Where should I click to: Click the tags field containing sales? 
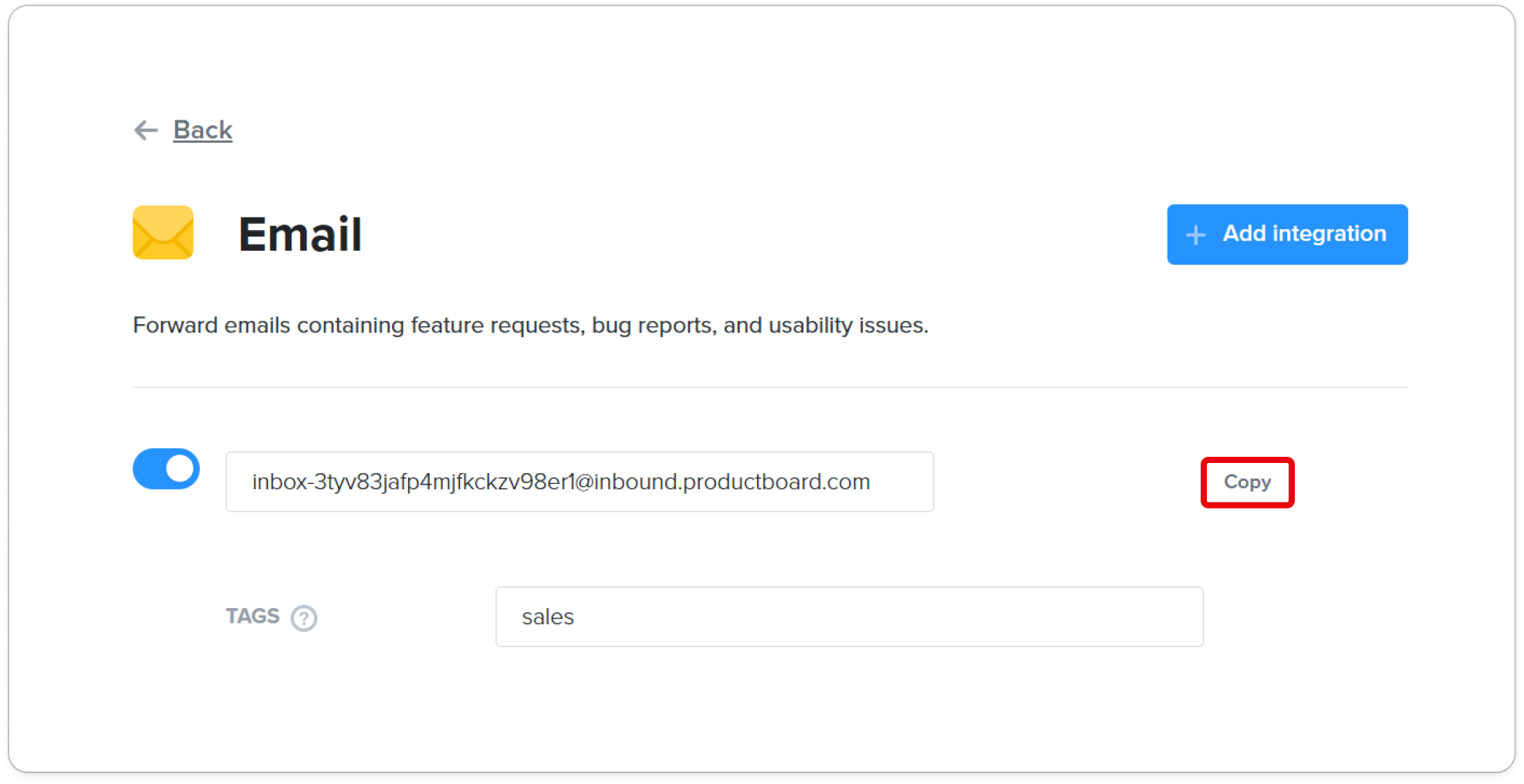[x=849, y=617]
